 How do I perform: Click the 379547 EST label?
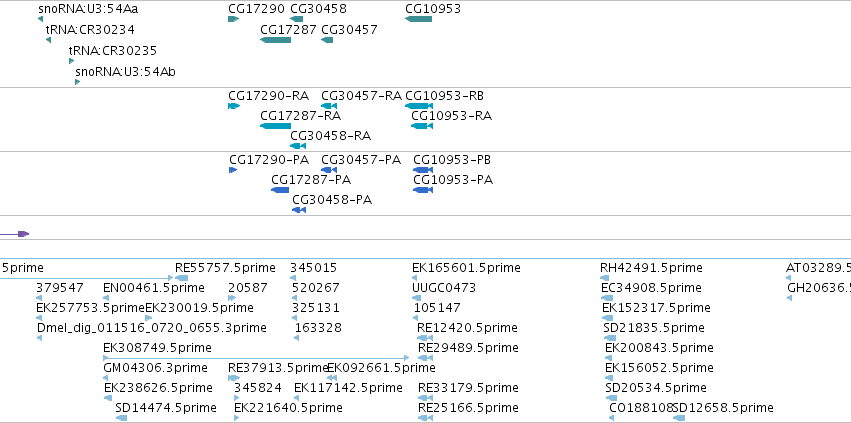tap(60, 287)
